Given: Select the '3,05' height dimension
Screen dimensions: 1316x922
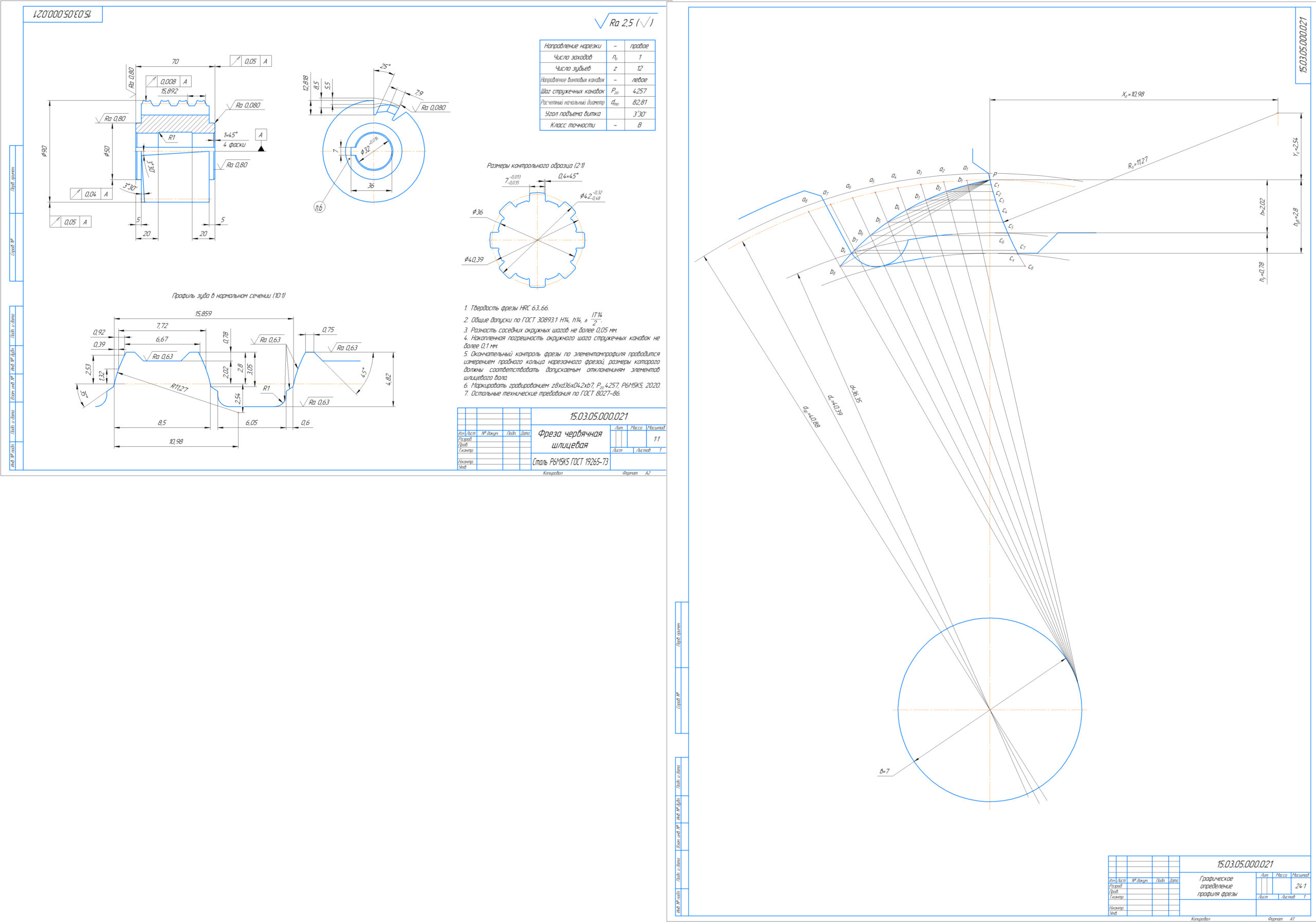Looking at the screenshot, I should (250, 369).
